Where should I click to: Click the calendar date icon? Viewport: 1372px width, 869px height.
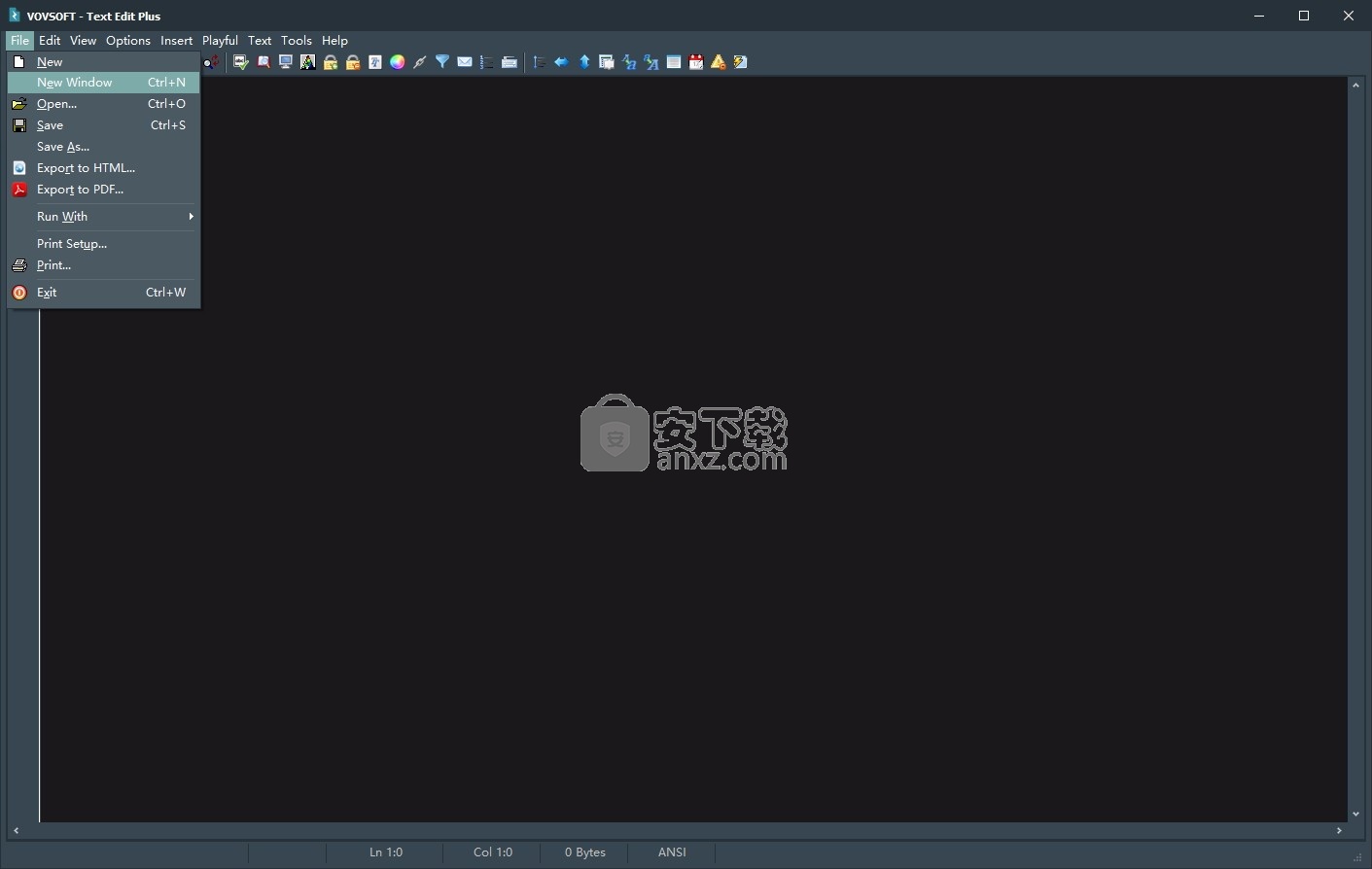pyautogui.click(x=696, y=62)
